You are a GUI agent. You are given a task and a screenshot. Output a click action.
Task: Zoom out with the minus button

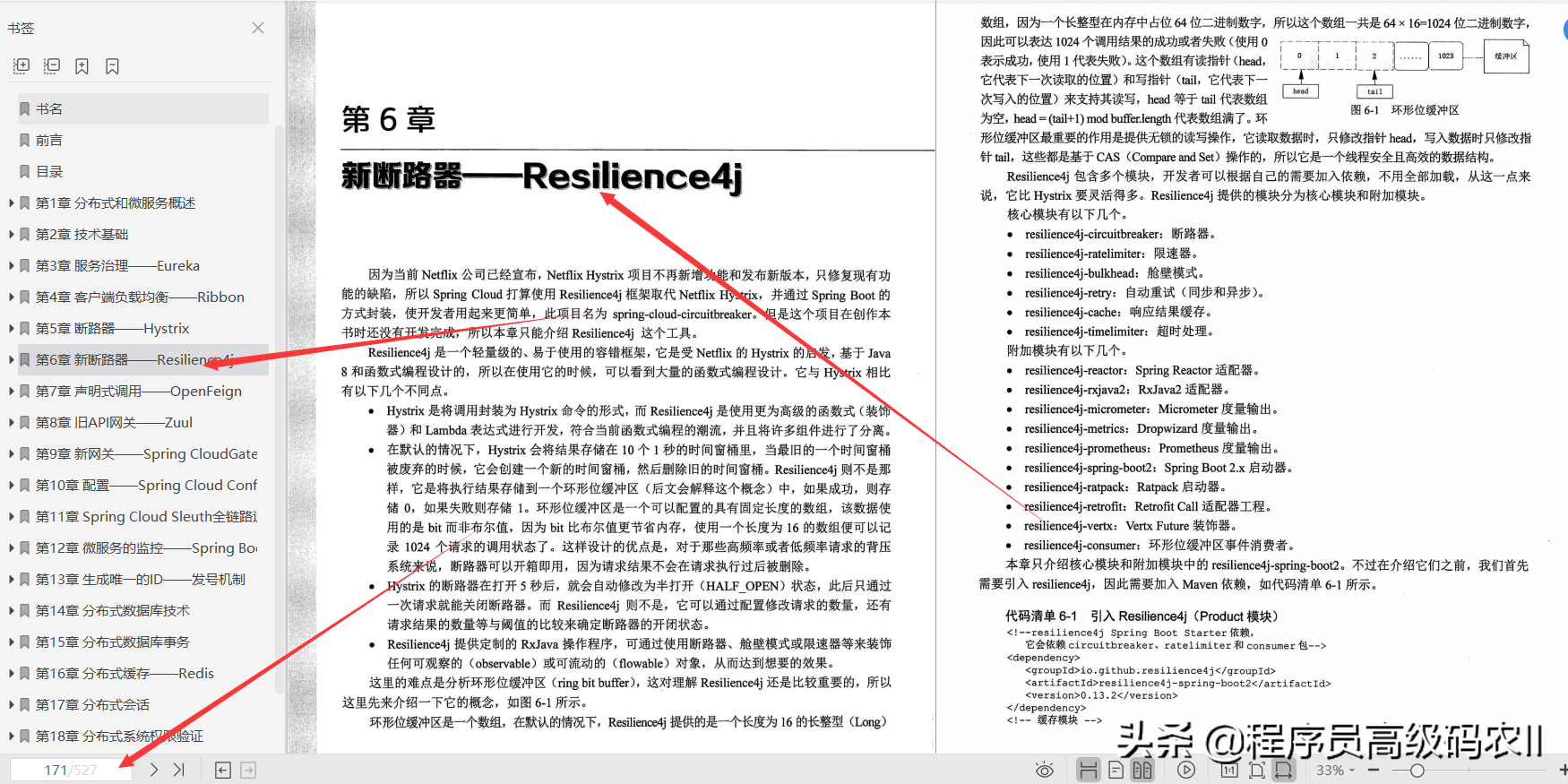click(1373, 771)
